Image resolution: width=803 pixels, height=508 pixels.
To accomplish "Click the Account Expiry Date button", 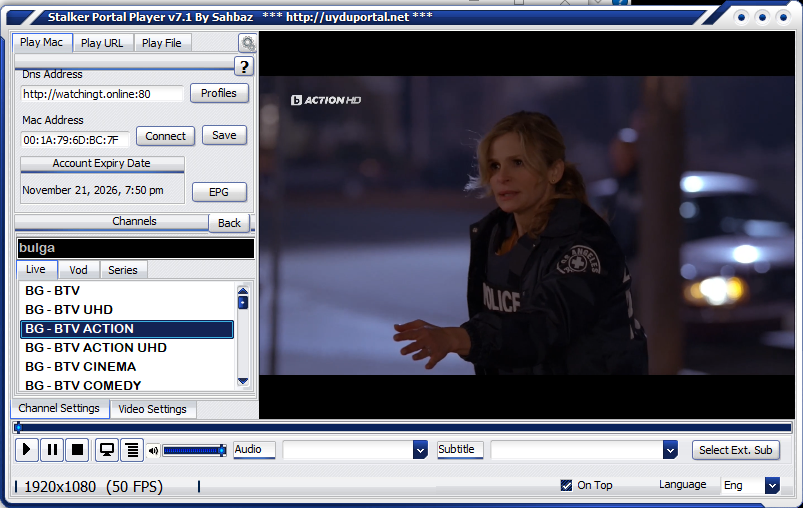I will click(102, 163).
